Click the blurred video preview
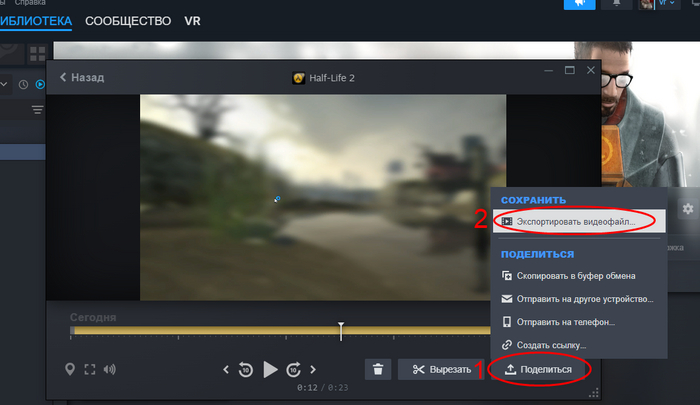This screenshot has height=405, width=700. pyautogui.click(x=323, y=197)
